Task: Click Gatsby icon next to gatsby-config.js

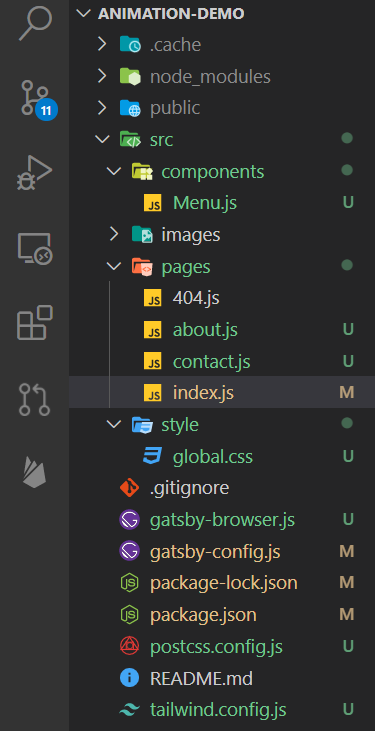Action: coord(130,552)
